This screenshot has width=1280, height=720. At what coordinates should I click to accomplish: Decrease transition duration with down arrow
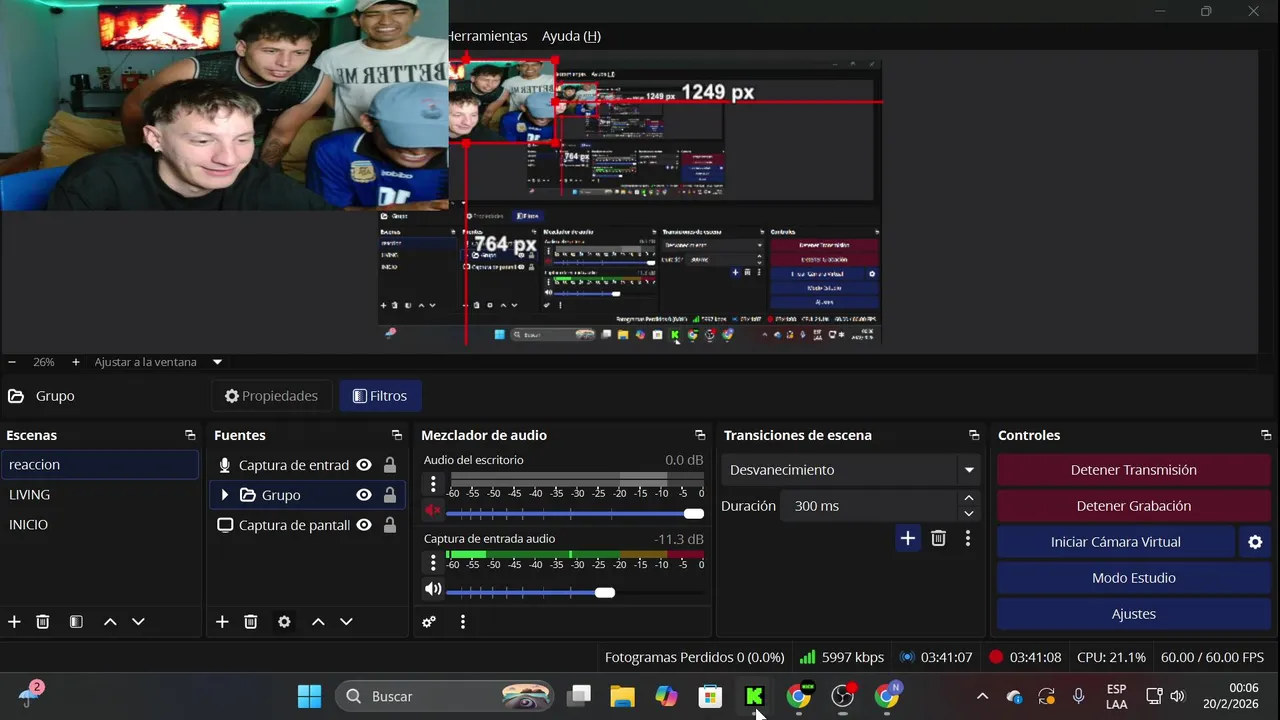click(968, 514)
